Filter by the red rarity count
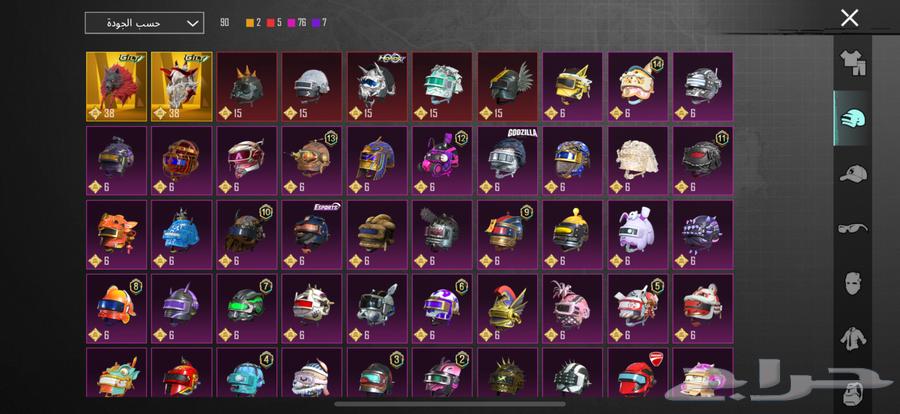The height and width of the screenshot is (414, 900). coord(274,23)
